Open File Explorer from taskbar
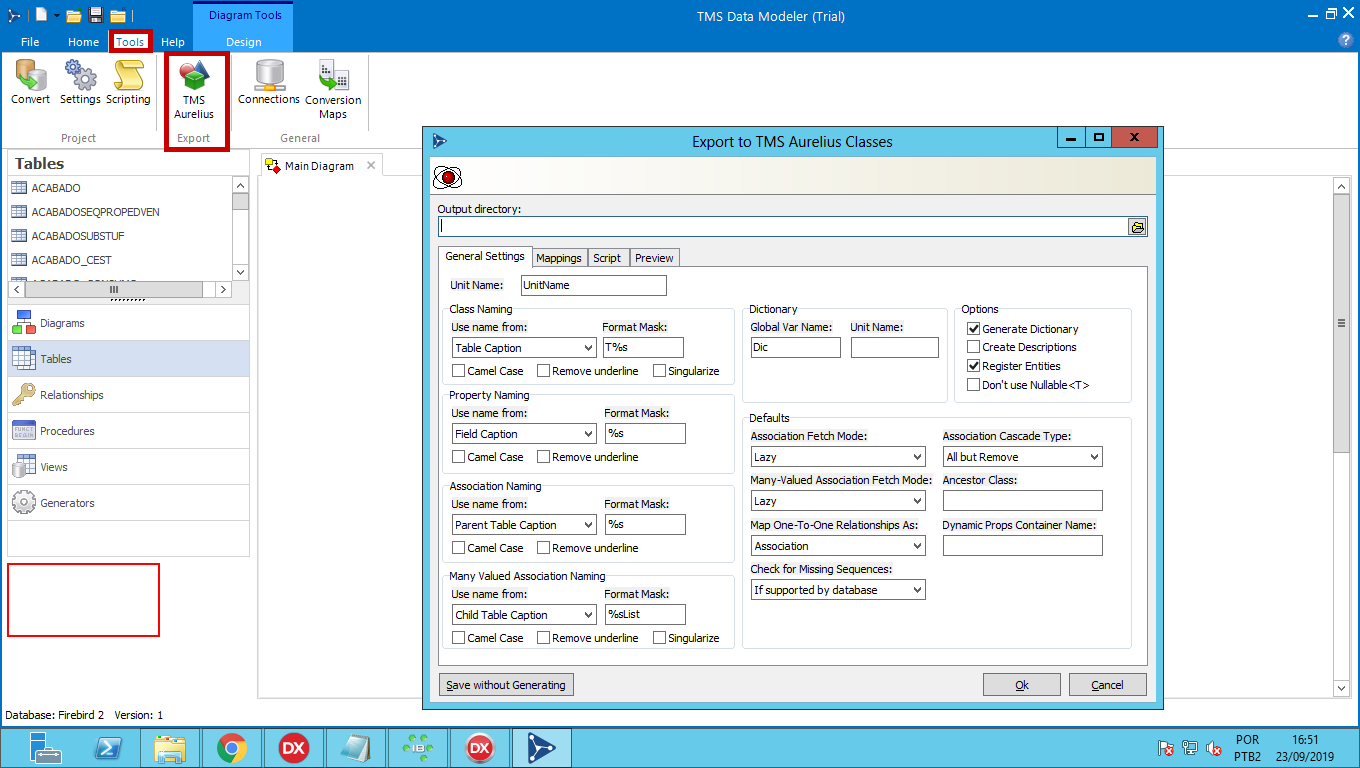Image resolution: width=1360 pixels, height=768 pixels. pos(170,747)
